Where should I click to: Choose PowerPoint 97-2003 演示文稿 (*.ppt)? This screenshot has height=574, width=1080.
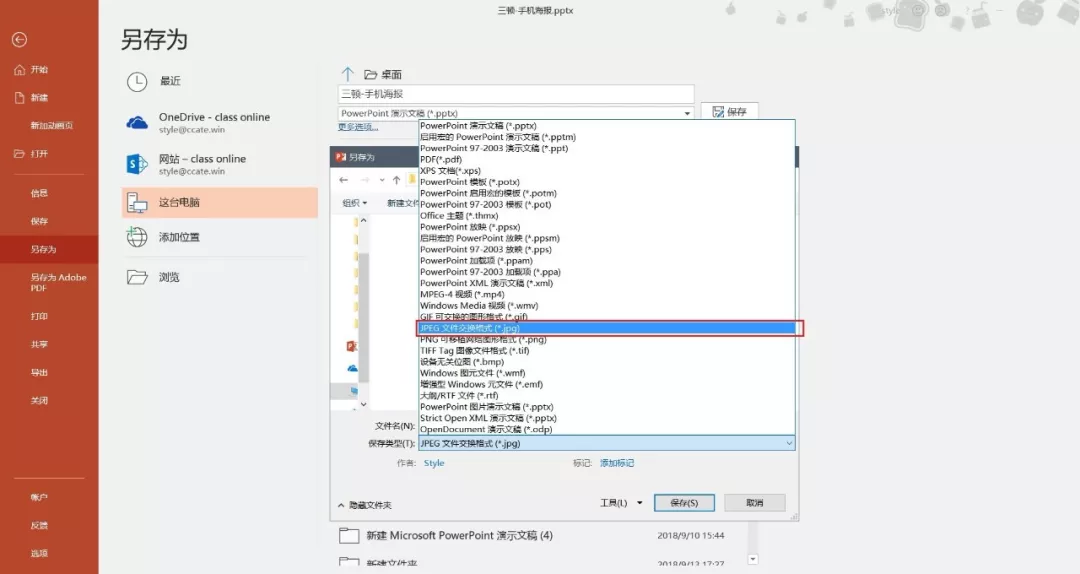click(x=607, y=148)
